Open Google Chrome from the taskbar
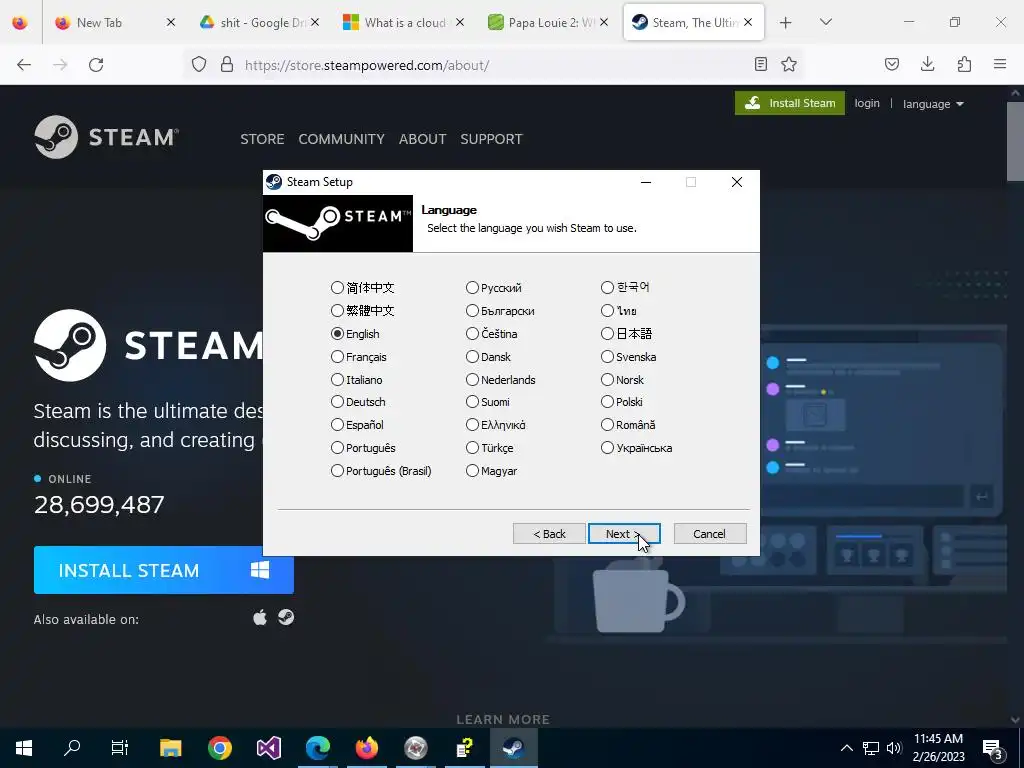The width and height of the screenshot is (1024, 768). click(x=220, y=748)
